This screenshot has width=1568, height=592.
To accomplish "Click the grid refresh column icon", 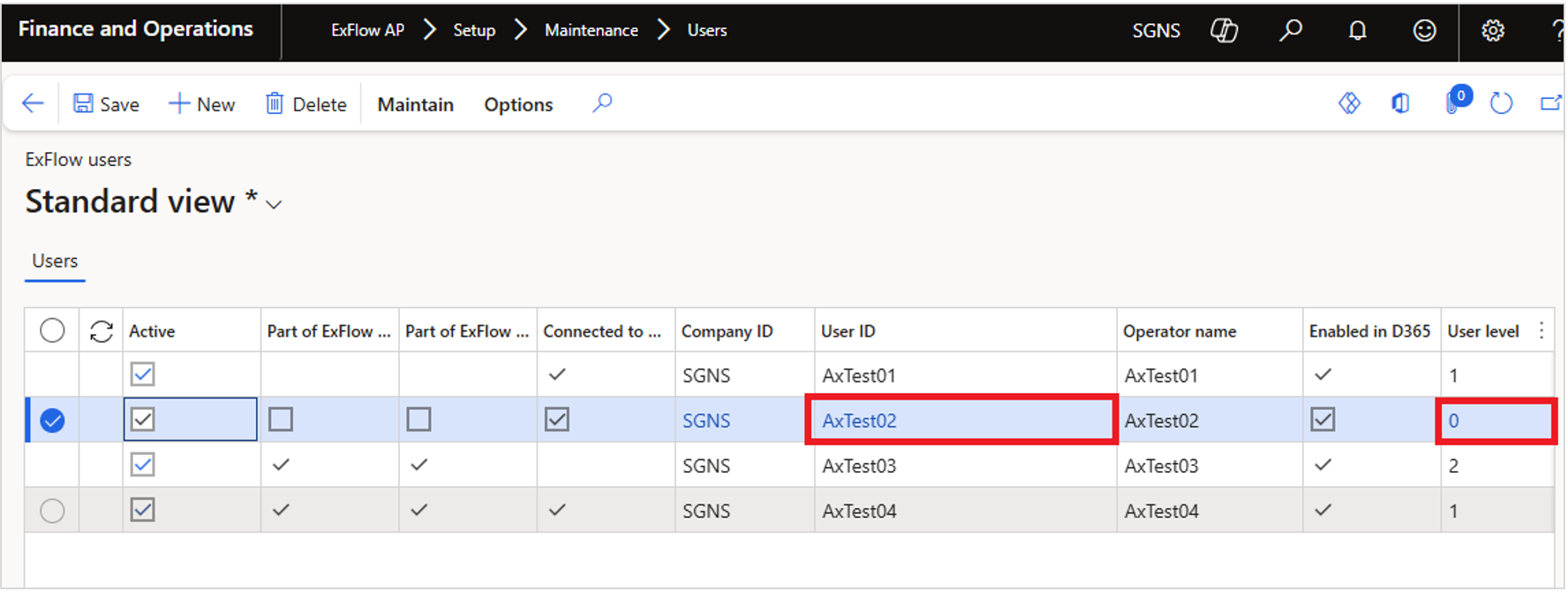I will click(102, 331).
